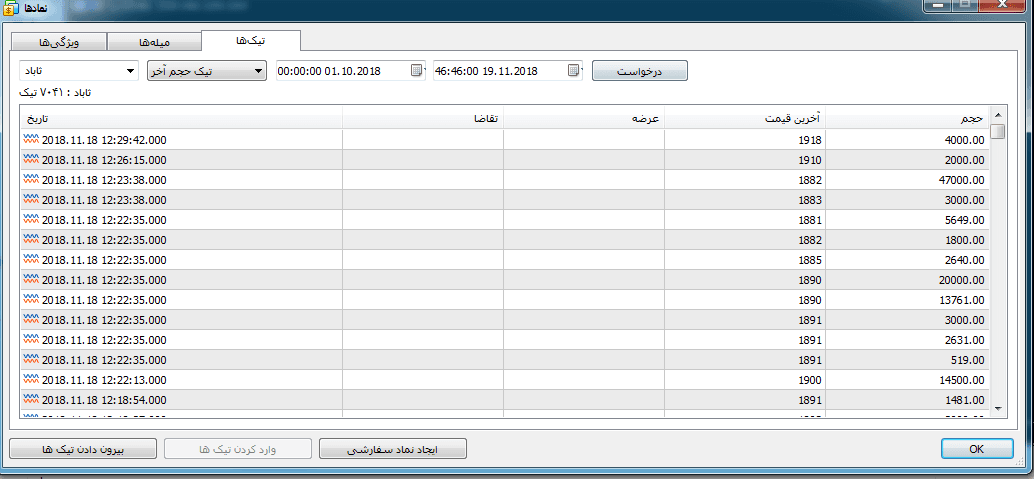Click tick icon in 12:22:13 row

point(31,380)
